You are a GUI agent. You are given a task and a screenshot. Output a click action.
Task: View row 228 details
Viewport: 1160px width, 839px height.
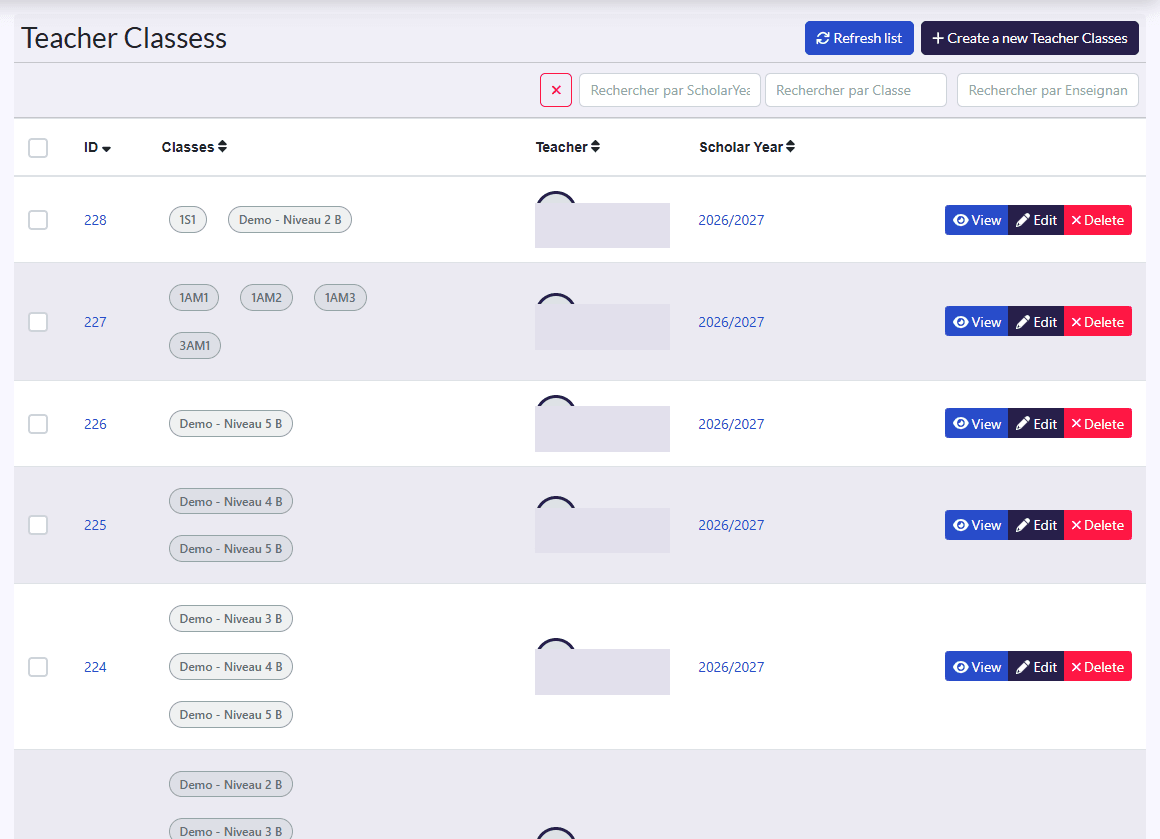pyautogui.click(x=977, y=220)
